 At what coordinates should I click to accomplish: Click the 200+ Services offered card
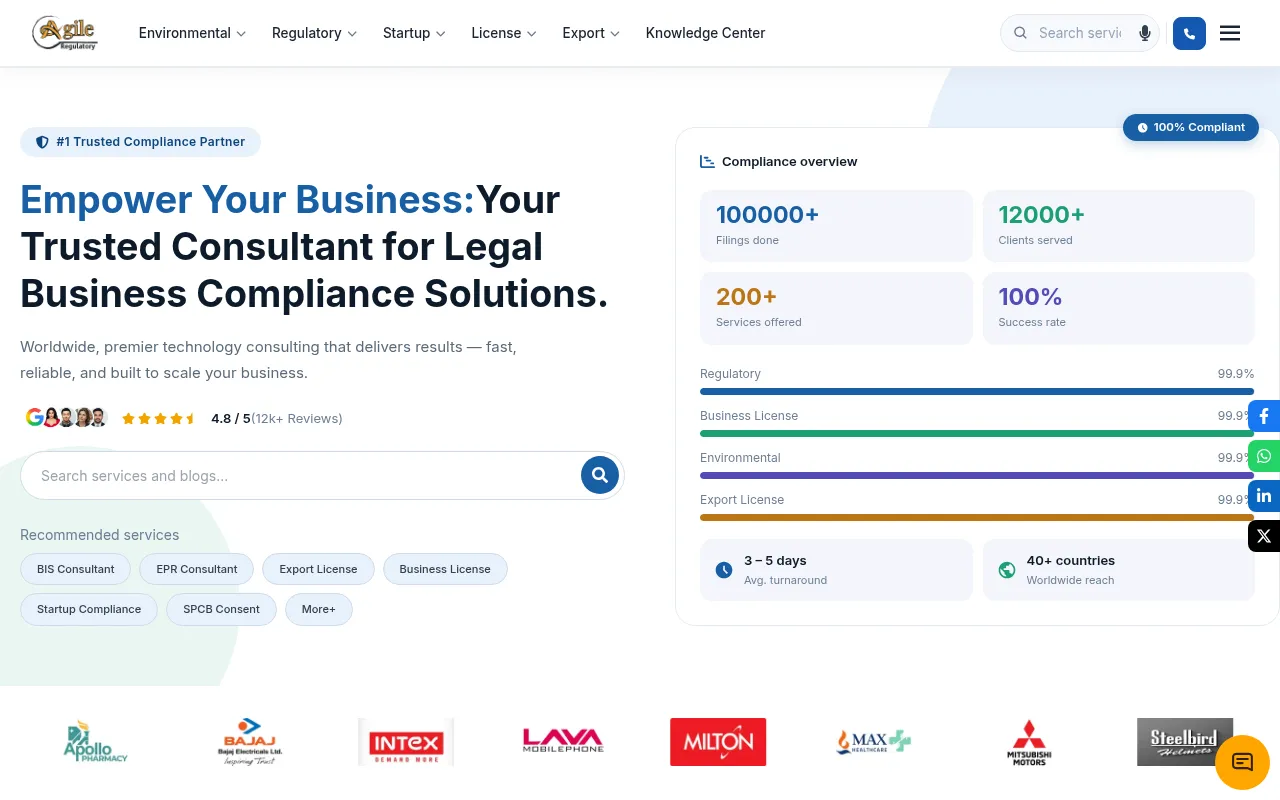pos(836,308)
